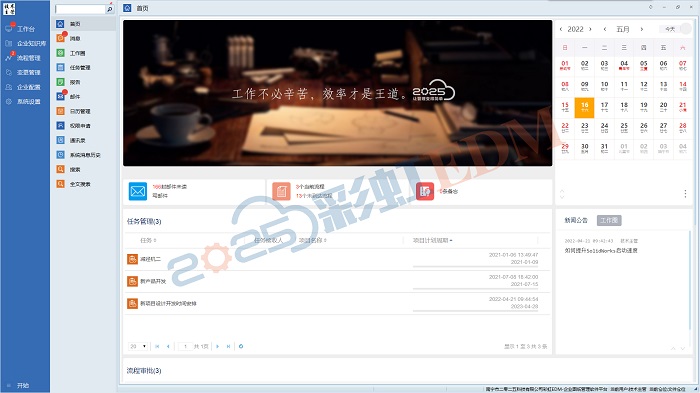Focus the navigation search input field
700x393 pixels.
click(x=80, y=9)
